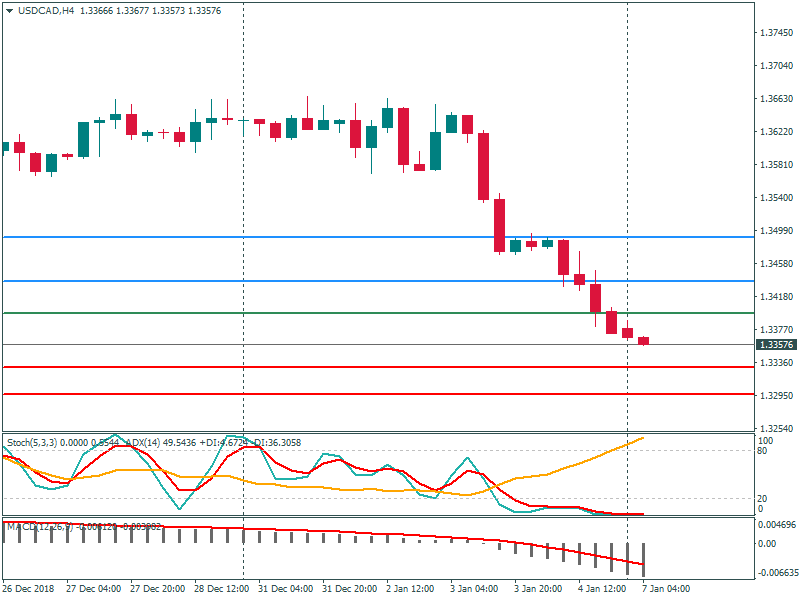Click the 80 level on Stochastic scale
The image size is (800, 600).
coord(762,451)
